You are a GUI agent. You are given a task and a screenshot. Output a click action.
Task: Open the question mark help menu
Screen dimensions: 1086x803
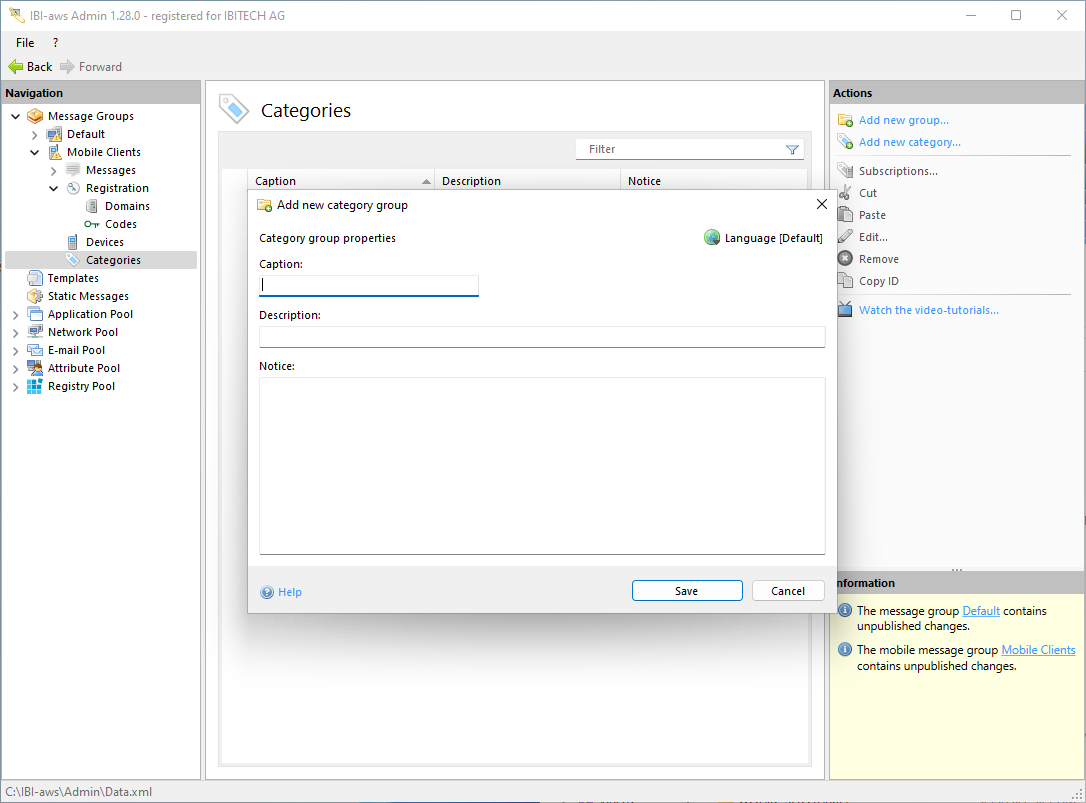55,43
